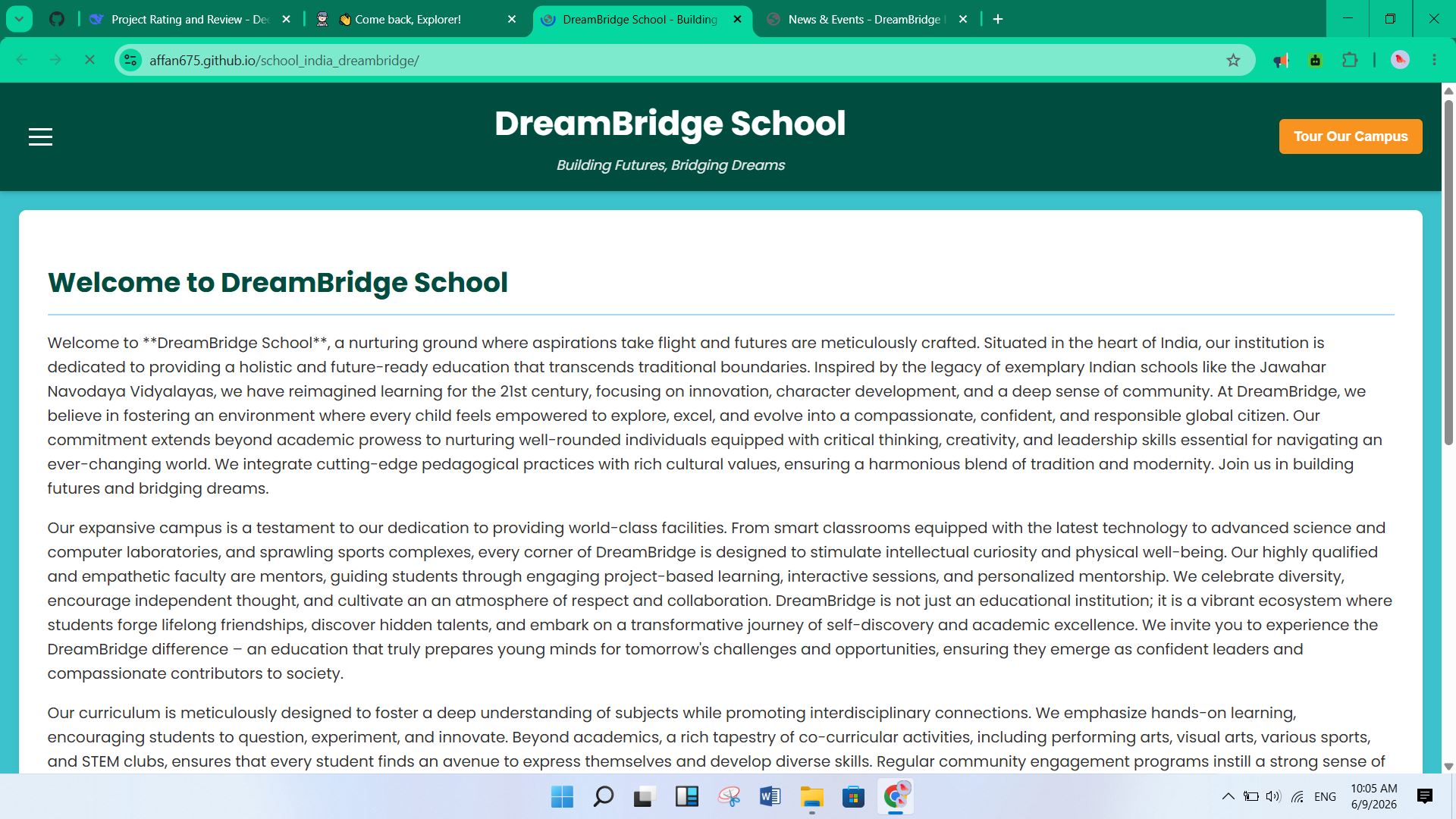1456x819 pixels.
Task: Switch to Project Rating and Review tab
Action: click(x=190, y=19)
